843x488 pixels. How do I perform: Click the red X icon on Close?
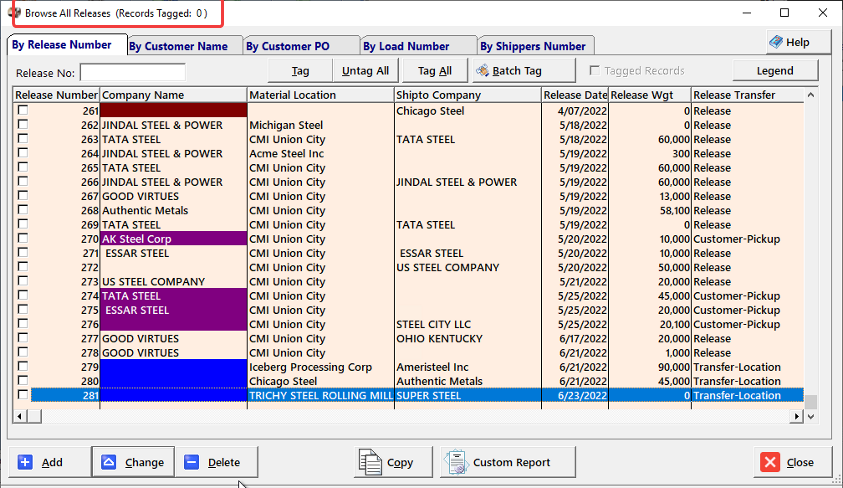(770, 462)
